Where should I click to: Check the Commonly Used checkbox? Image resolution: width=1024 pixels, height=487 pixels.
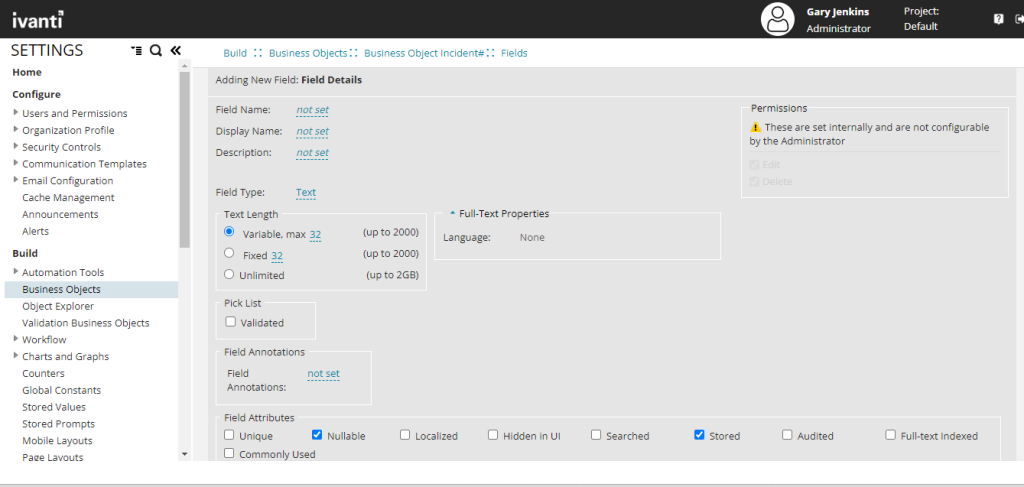[229, 453]
